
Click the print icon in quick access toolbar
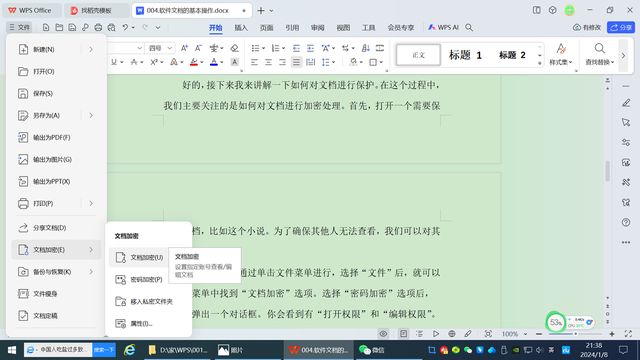98,27
